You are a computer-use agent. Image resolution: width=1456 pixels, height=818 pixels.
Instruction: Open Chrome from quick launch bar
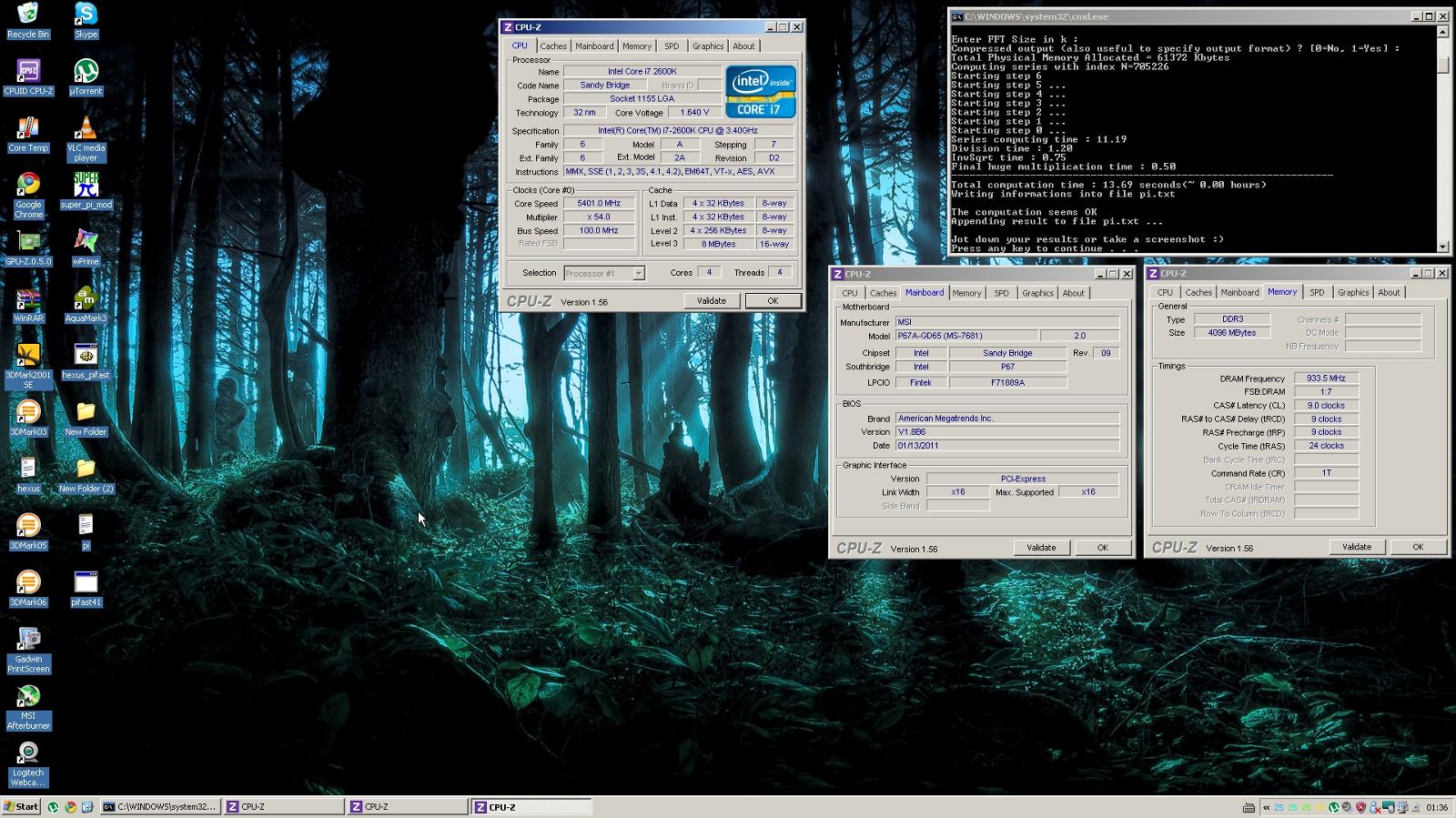[70, 807]
